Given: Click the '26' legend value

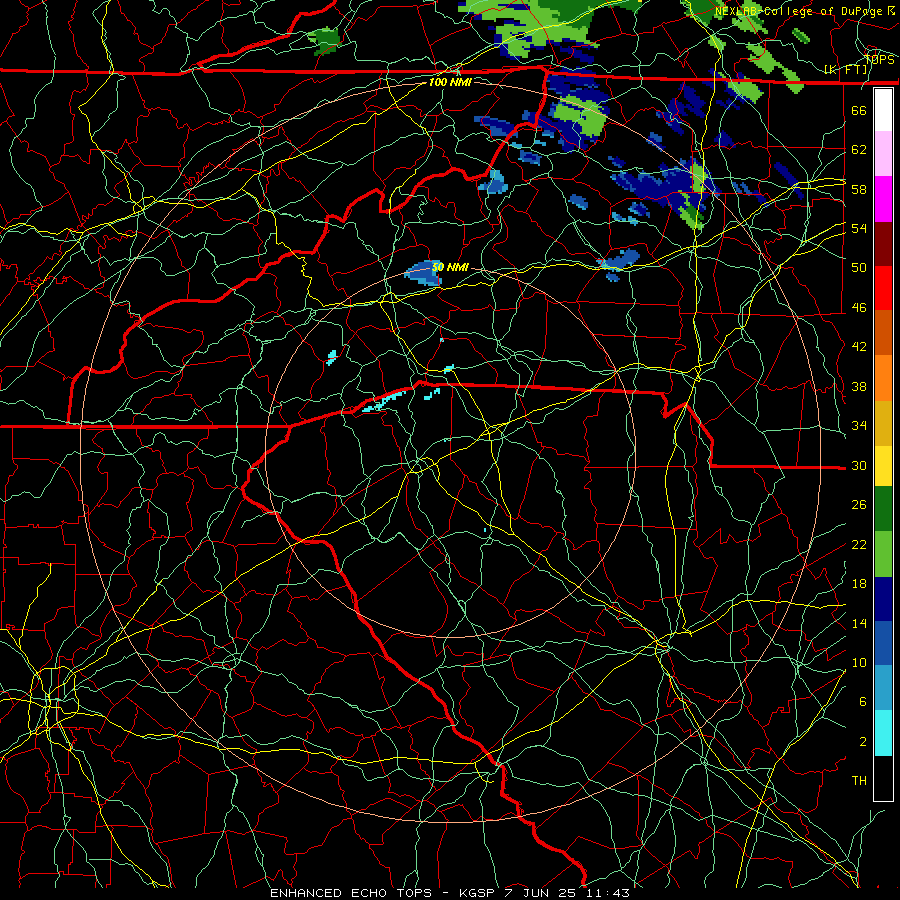Looking at the screenshot, I should point(859,505).
